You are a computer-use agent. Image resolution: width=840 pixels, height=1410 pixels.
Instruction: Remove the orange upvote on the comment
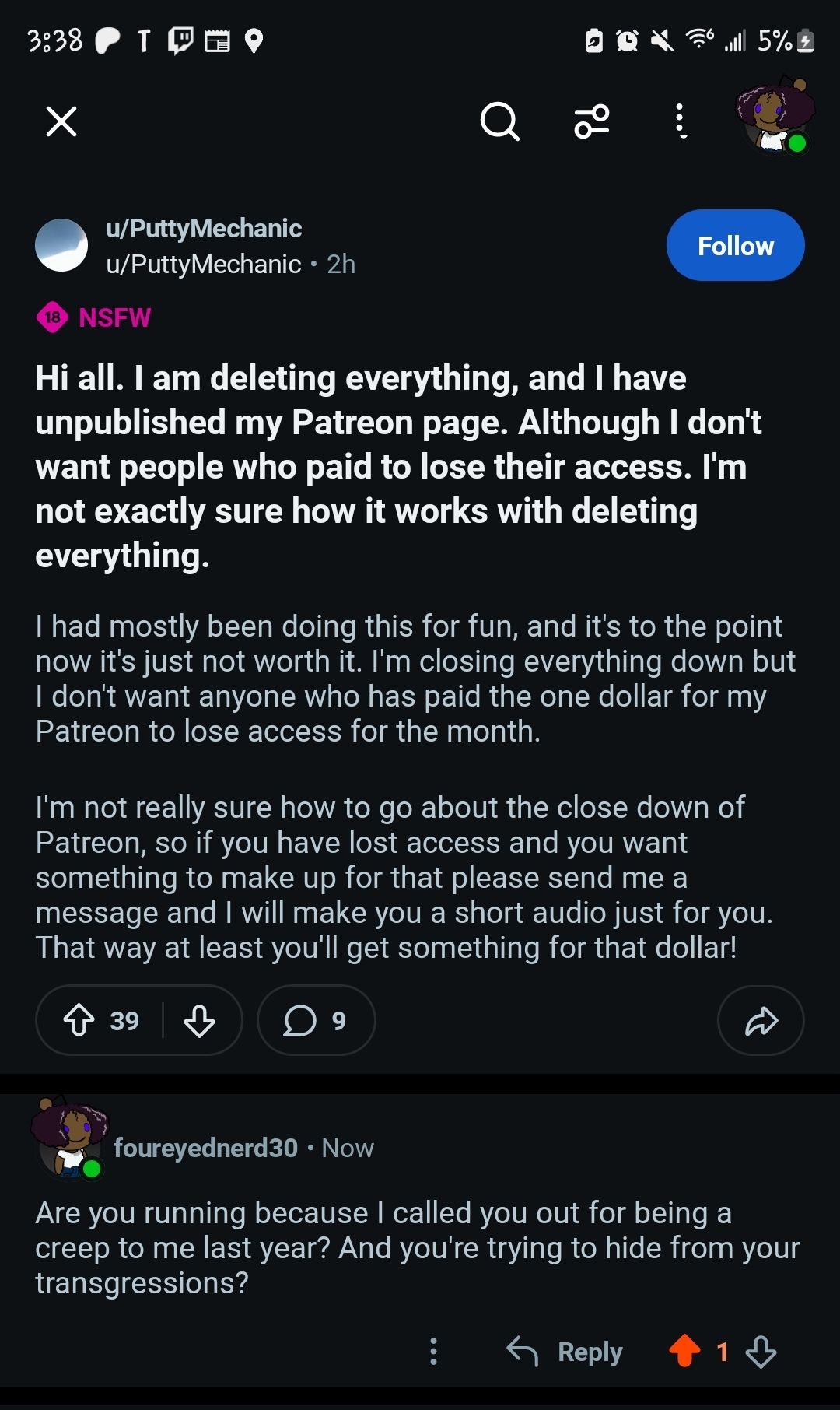(x=684, y=1351)
